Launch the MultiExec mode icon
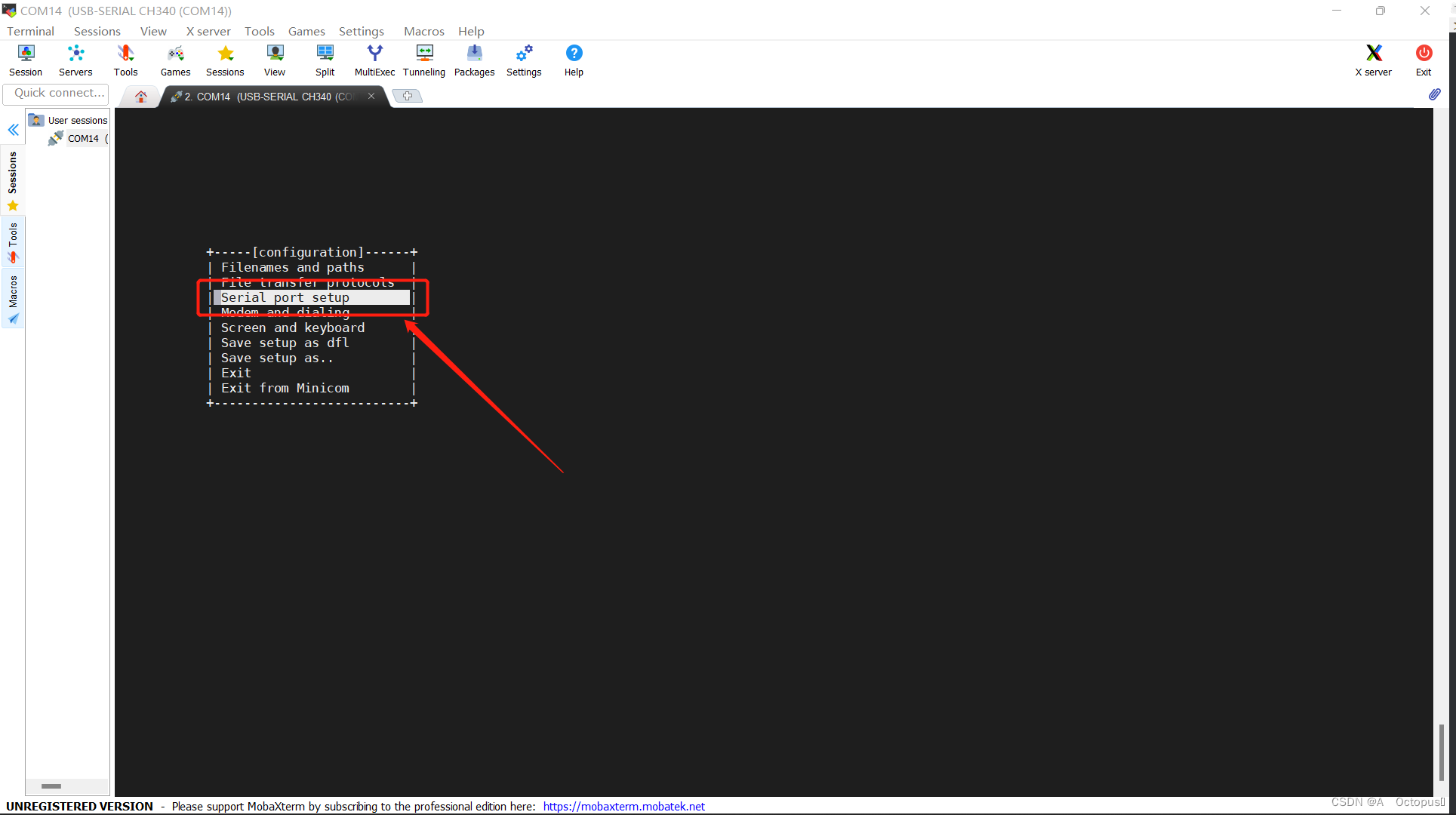 [374, 60]
